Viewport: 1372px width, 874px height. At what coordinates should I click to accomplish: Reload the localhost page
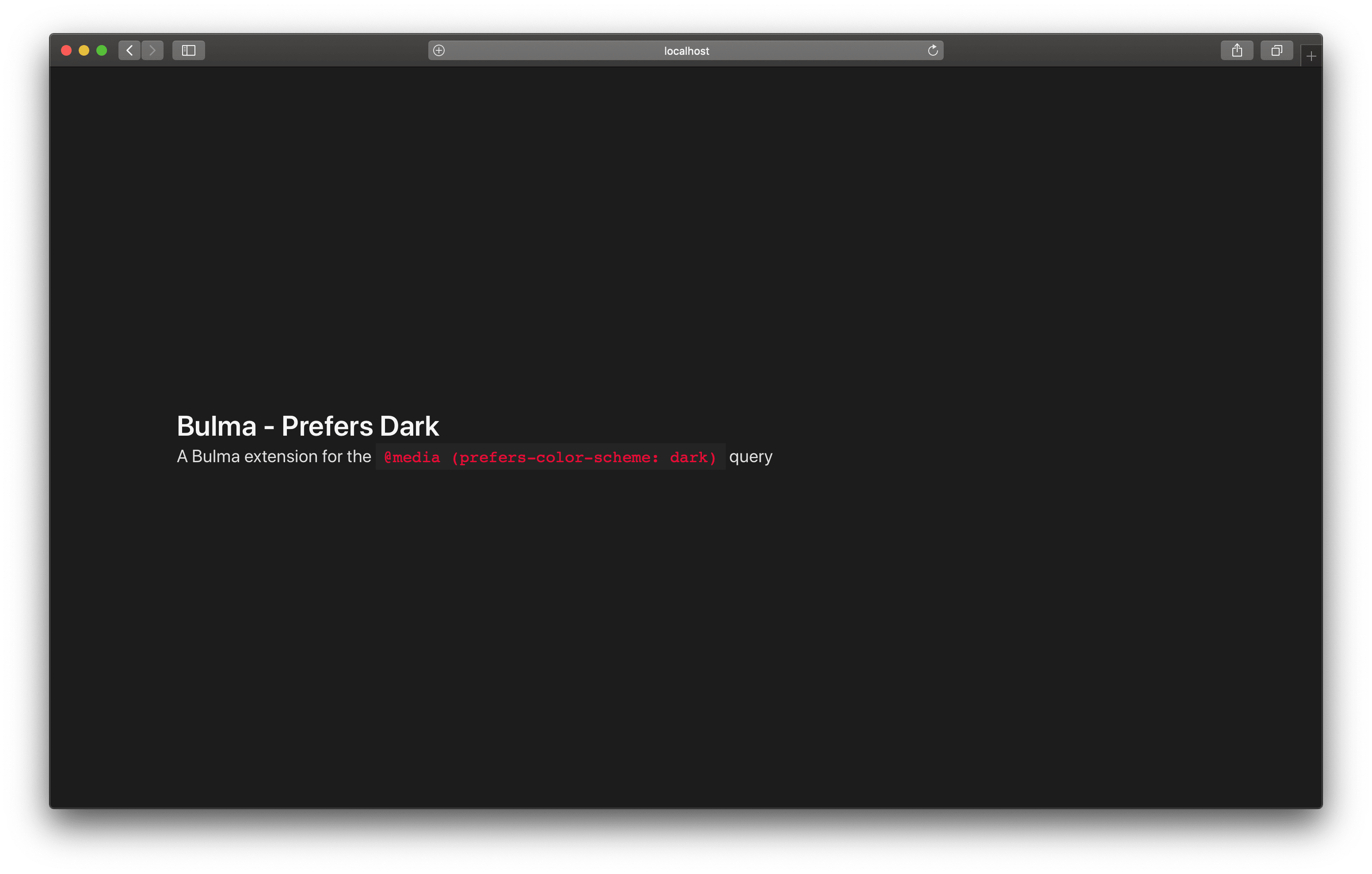pos(933,50)
